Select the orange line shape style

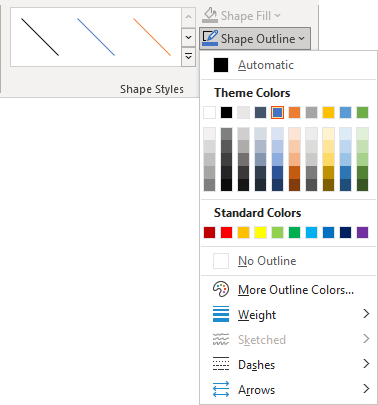pos(152,37)
